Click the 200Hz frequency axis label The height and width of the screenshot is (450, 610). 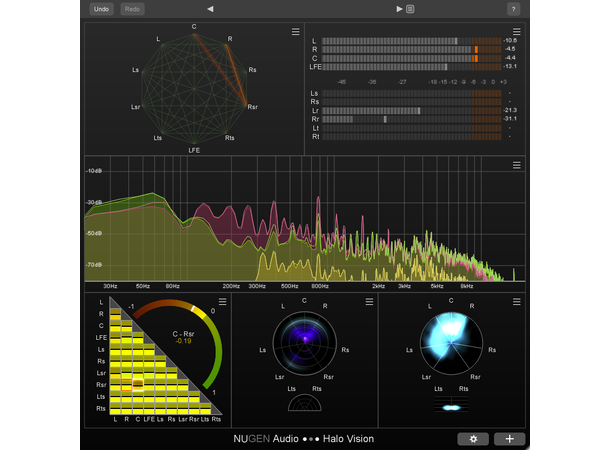tap(231, 286)
